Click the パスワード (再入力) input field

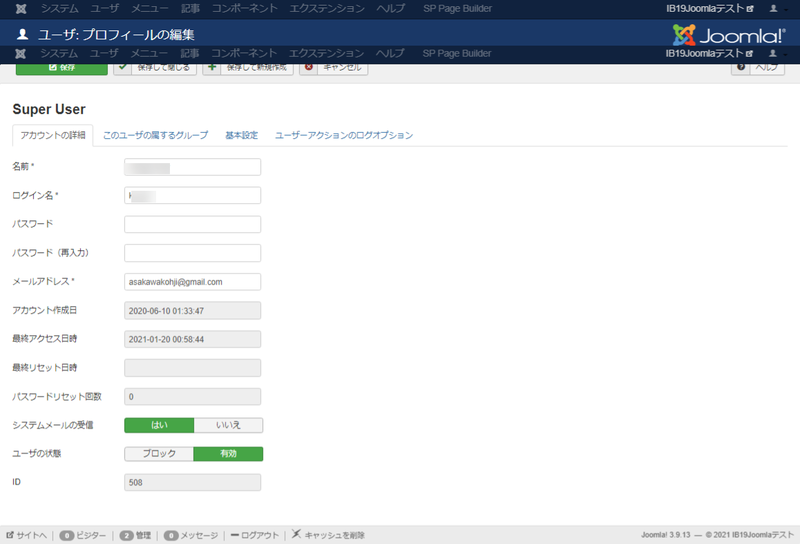coord(192,253)
